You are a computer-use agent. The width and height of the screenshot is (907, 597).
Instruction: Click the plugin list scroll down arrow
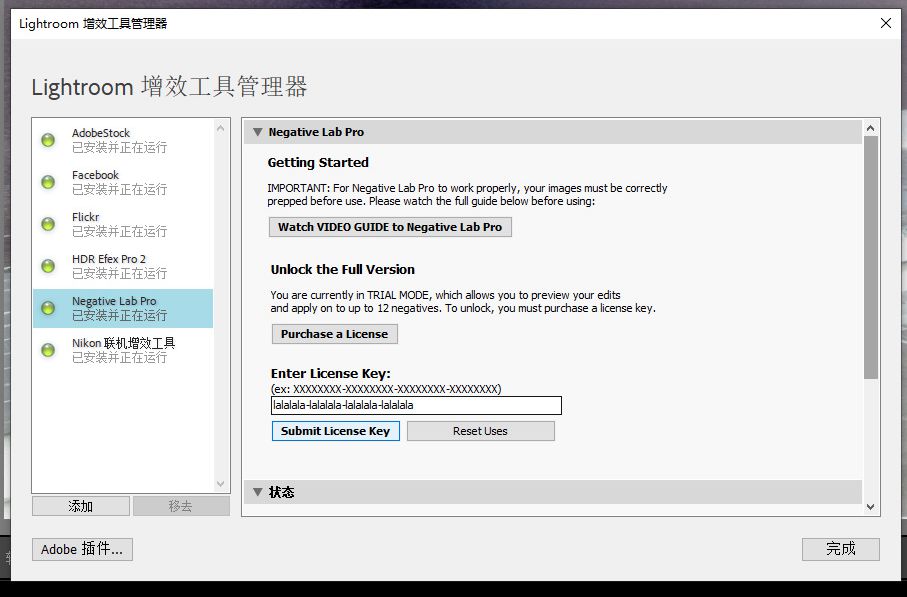click(x=220, y=484)
